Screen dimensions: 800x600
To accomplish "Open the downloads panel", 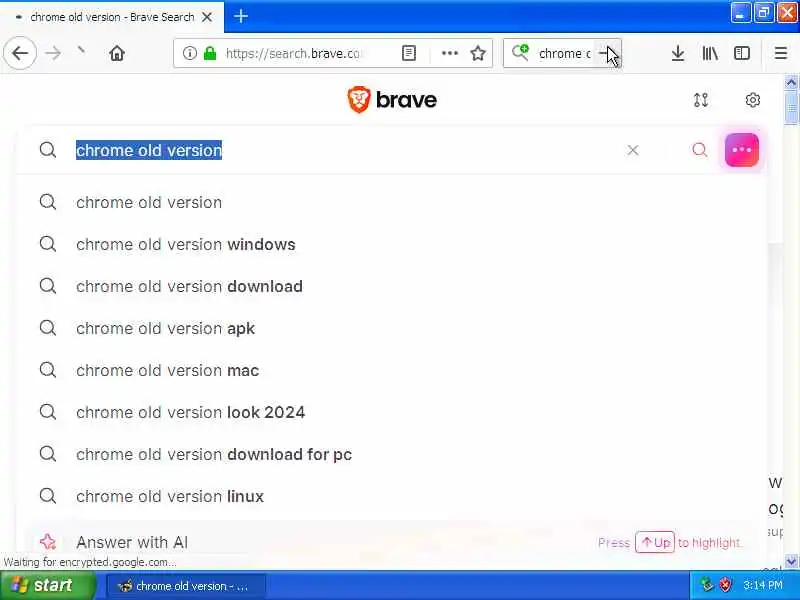I will coord(678,53).
